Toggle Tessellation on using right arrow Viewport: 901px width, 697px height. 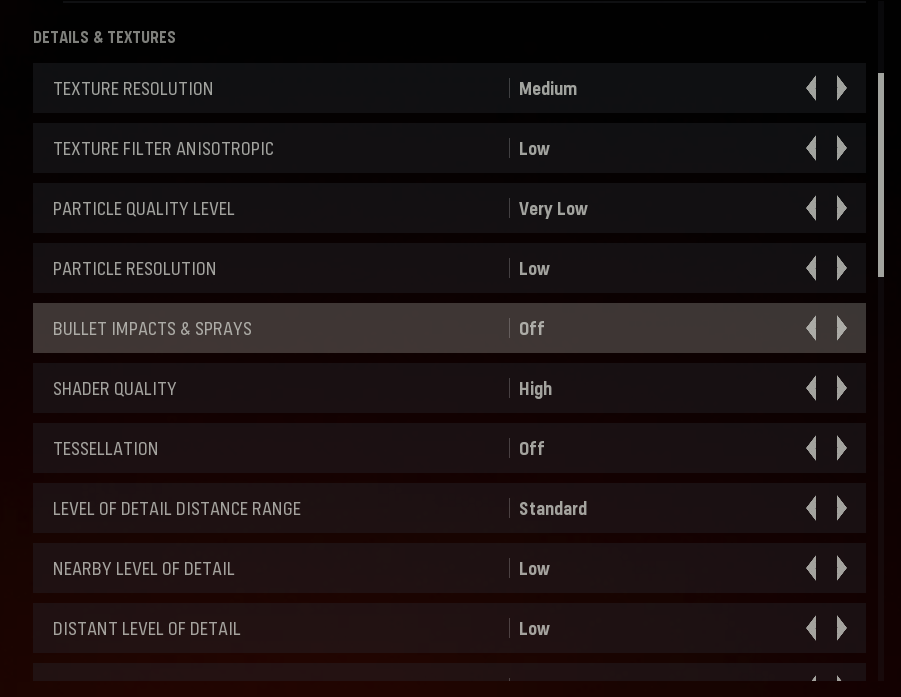tap(842, 448)
